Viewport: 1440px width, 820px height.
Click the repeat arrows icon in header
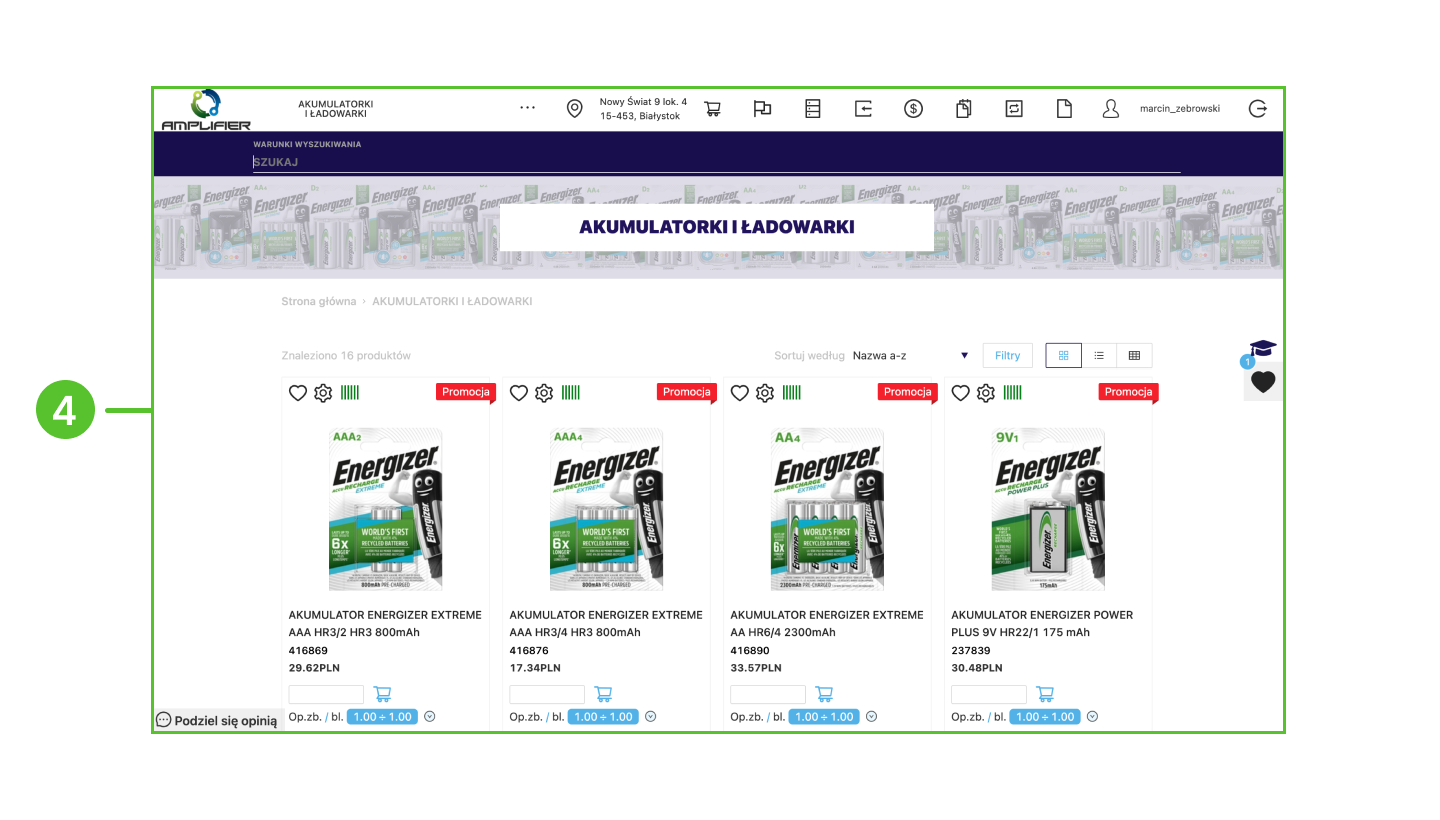pos(1014,109)
